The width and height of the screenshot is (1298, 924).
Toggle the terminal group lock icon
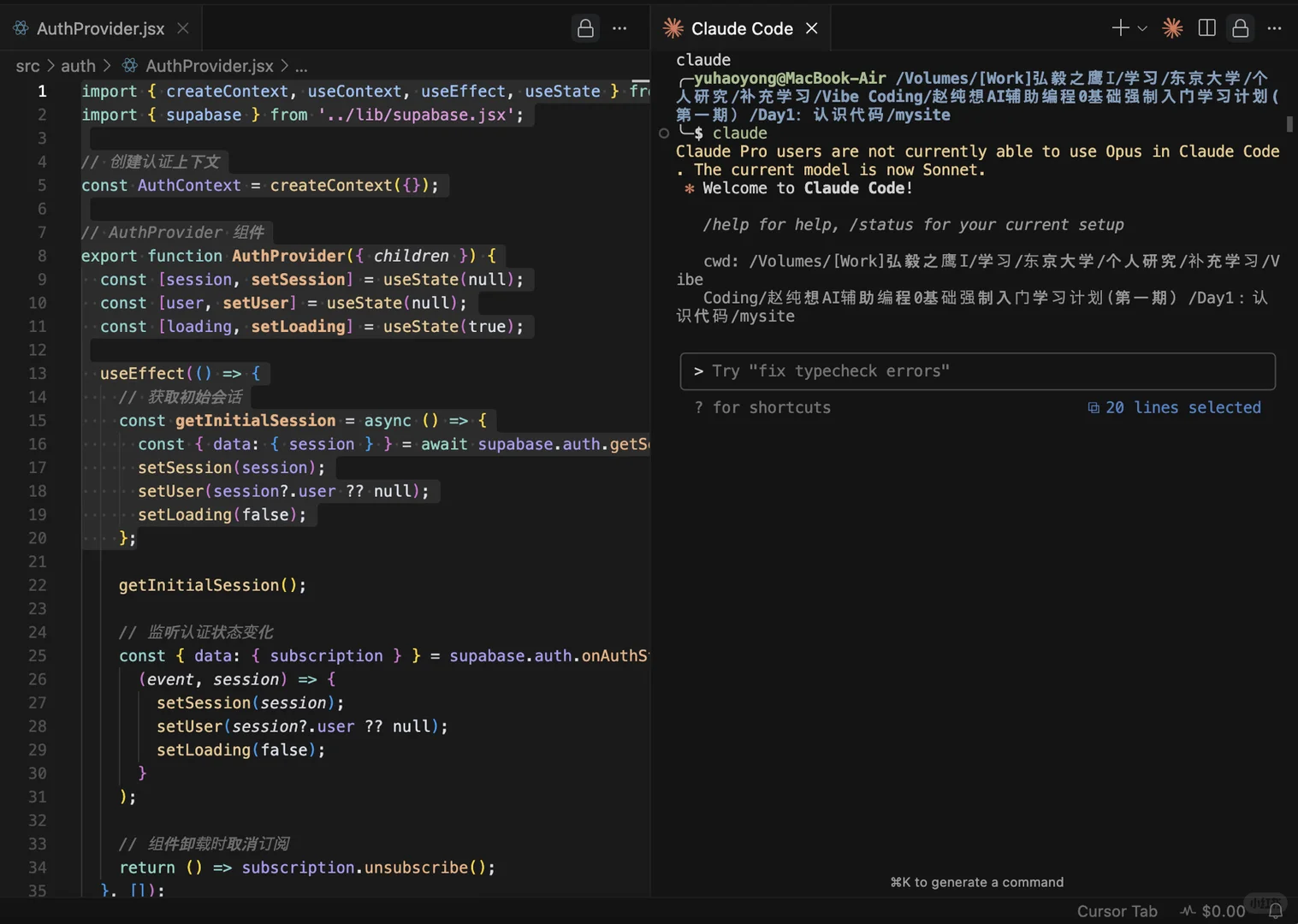click(x=1240, y=28)
